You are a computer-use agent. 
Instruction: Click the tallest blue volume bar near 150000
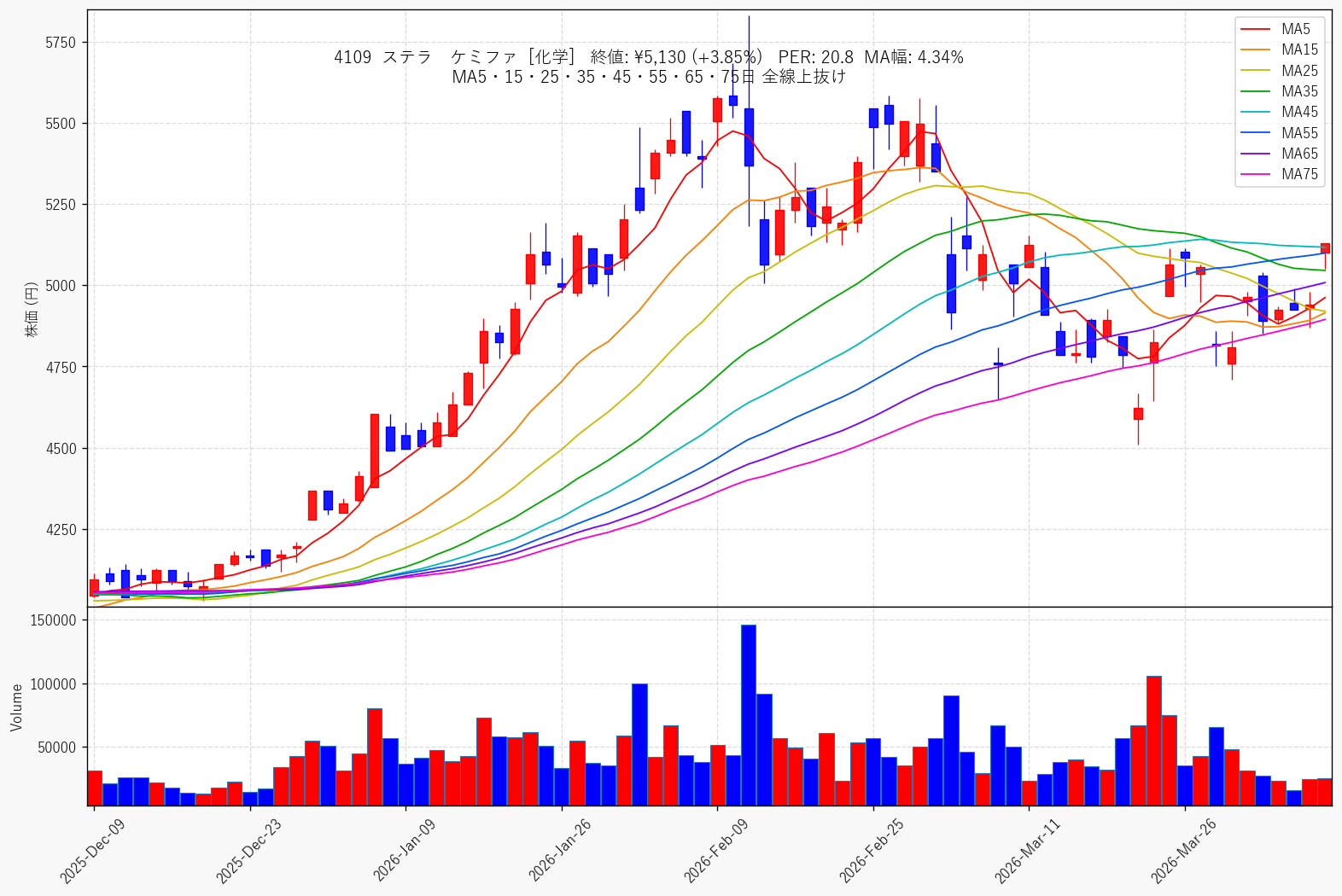[x=749, y=715]
